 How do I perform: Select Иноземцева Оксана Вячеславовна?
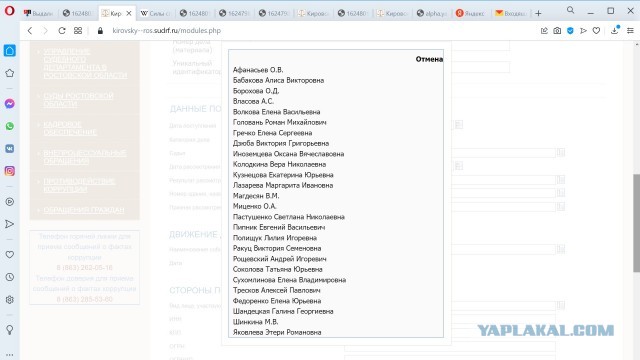click(x=288, y=154)
